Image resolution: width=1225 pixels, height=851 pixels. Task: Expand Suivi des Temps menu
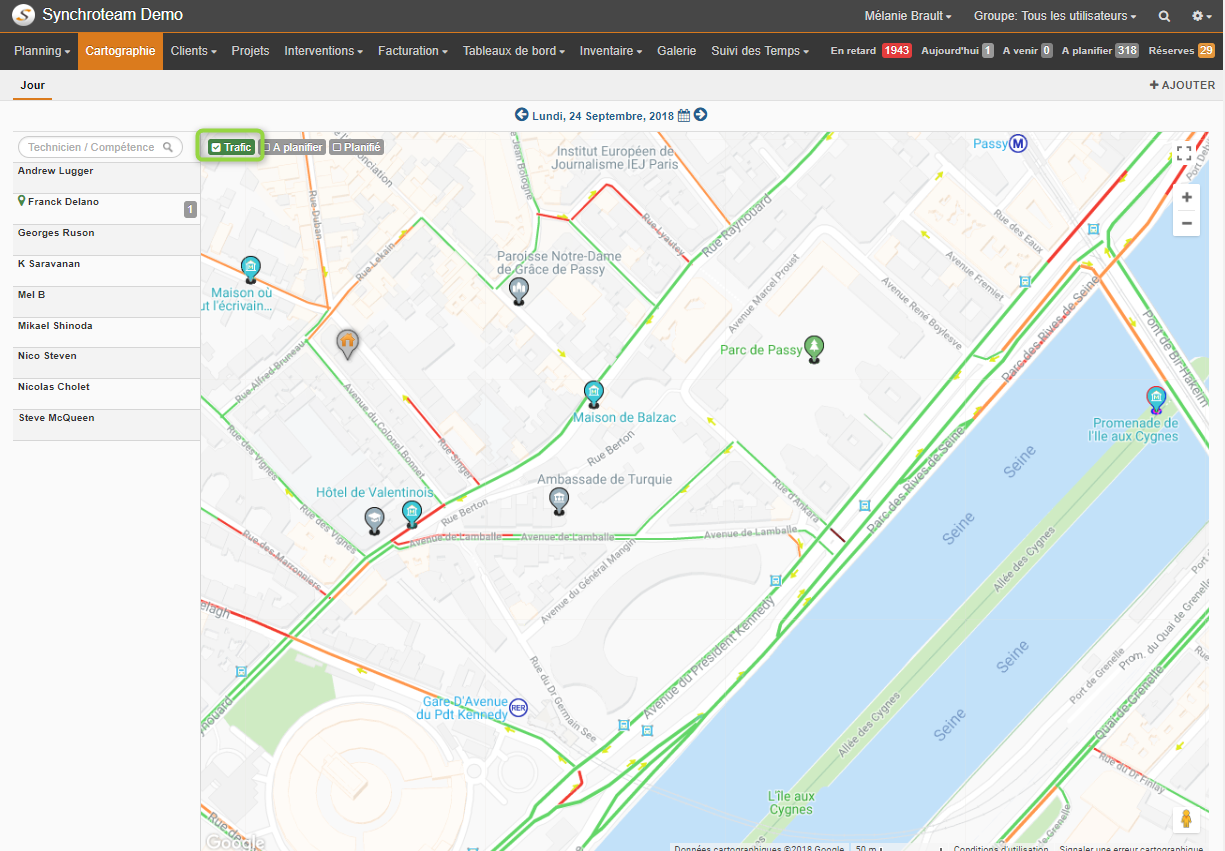coord(760,51)
